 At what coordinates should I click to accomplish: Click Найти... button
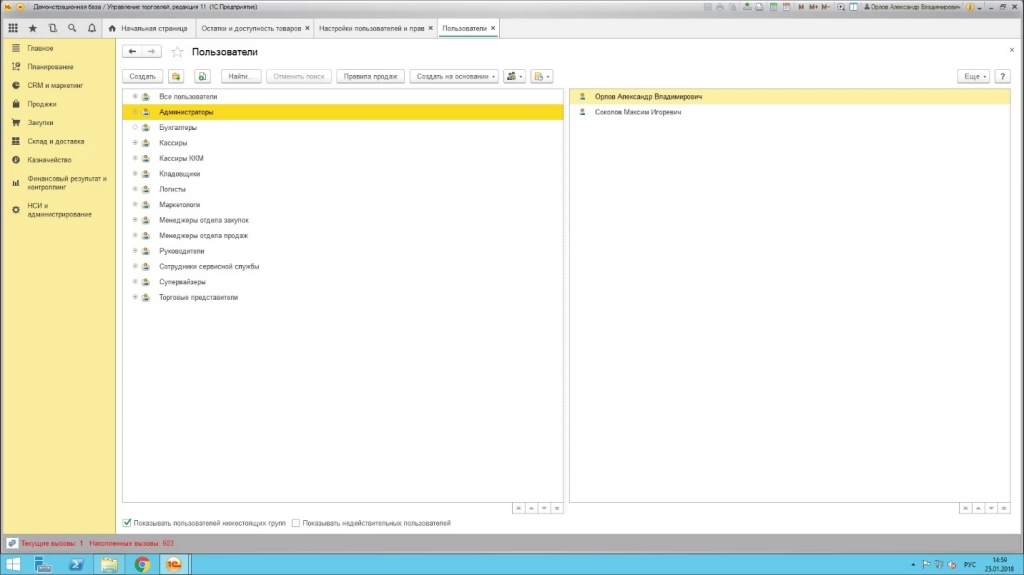[241, 76]
